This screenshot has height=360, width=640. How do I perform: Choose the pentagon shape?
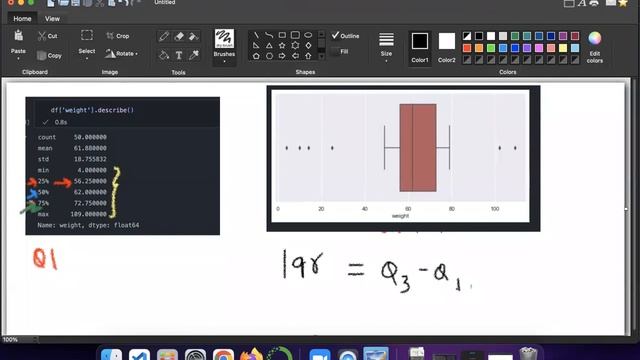coord(256,56)
